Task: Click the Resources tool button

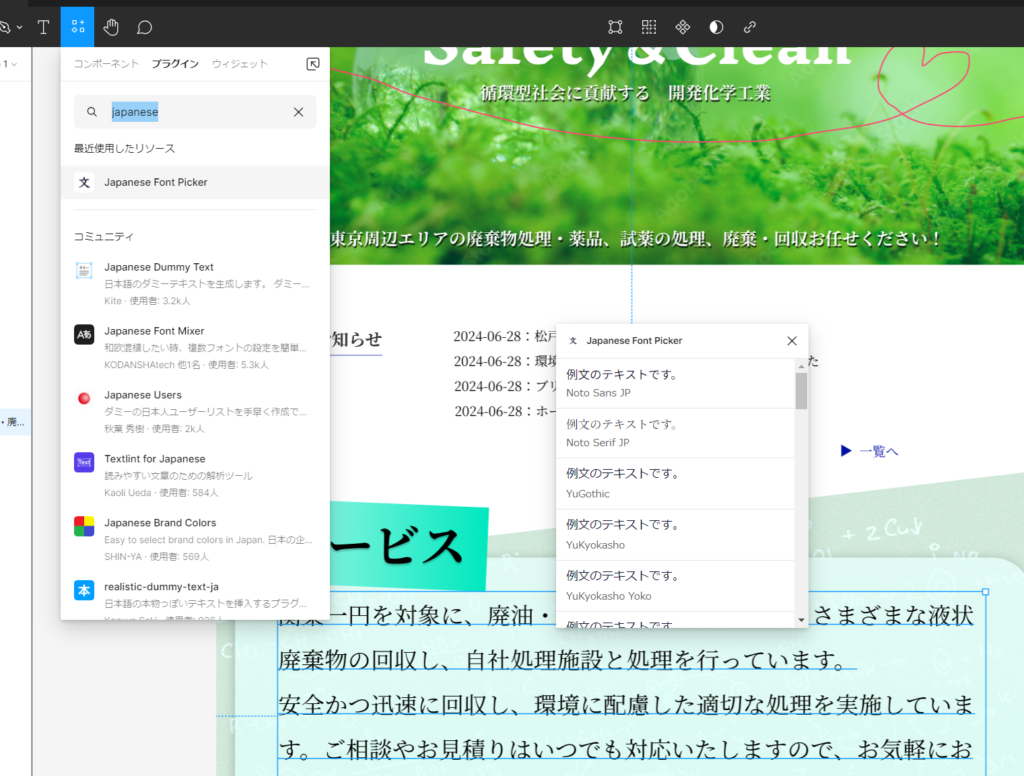Action: pyautogui.click(x=78, y=27)
